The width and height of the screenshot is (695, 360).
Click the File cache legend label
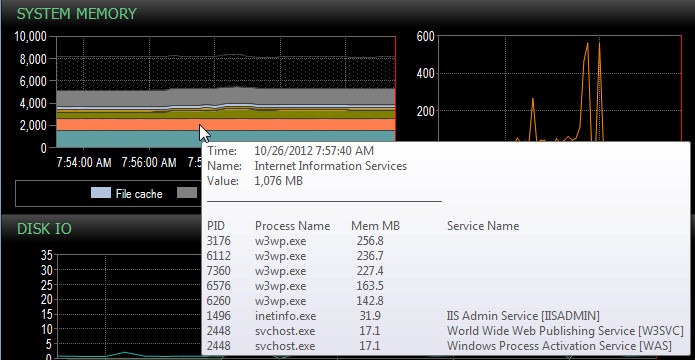point(139,194)
